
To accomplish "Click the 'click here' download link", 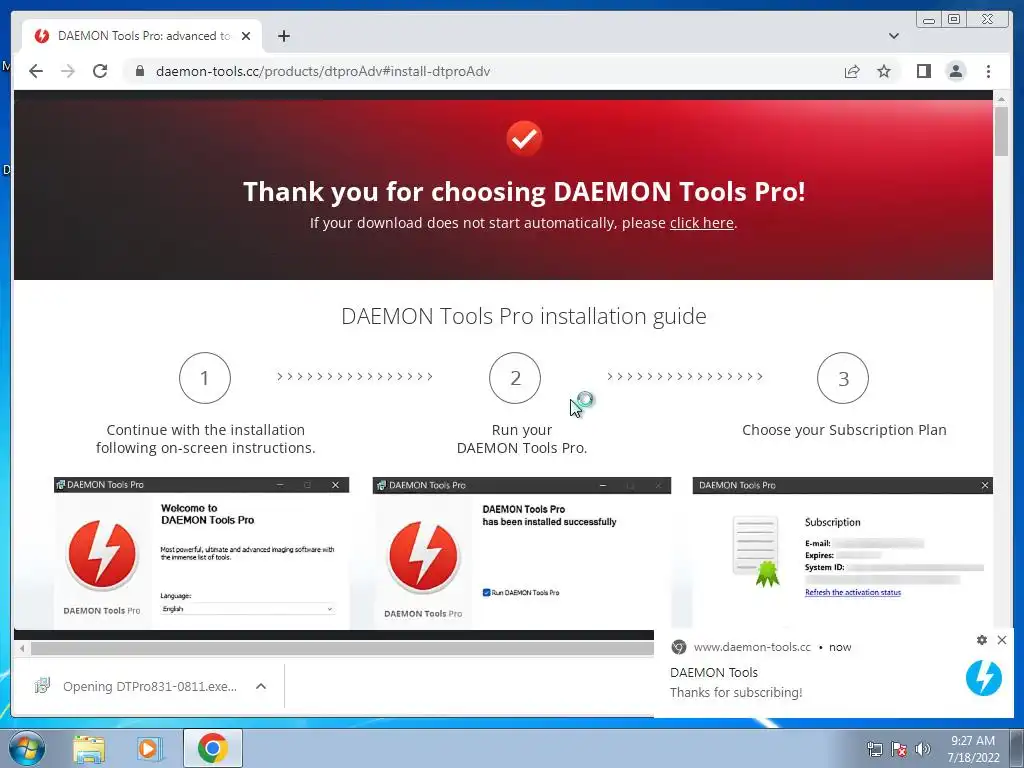I will point(701,223).
